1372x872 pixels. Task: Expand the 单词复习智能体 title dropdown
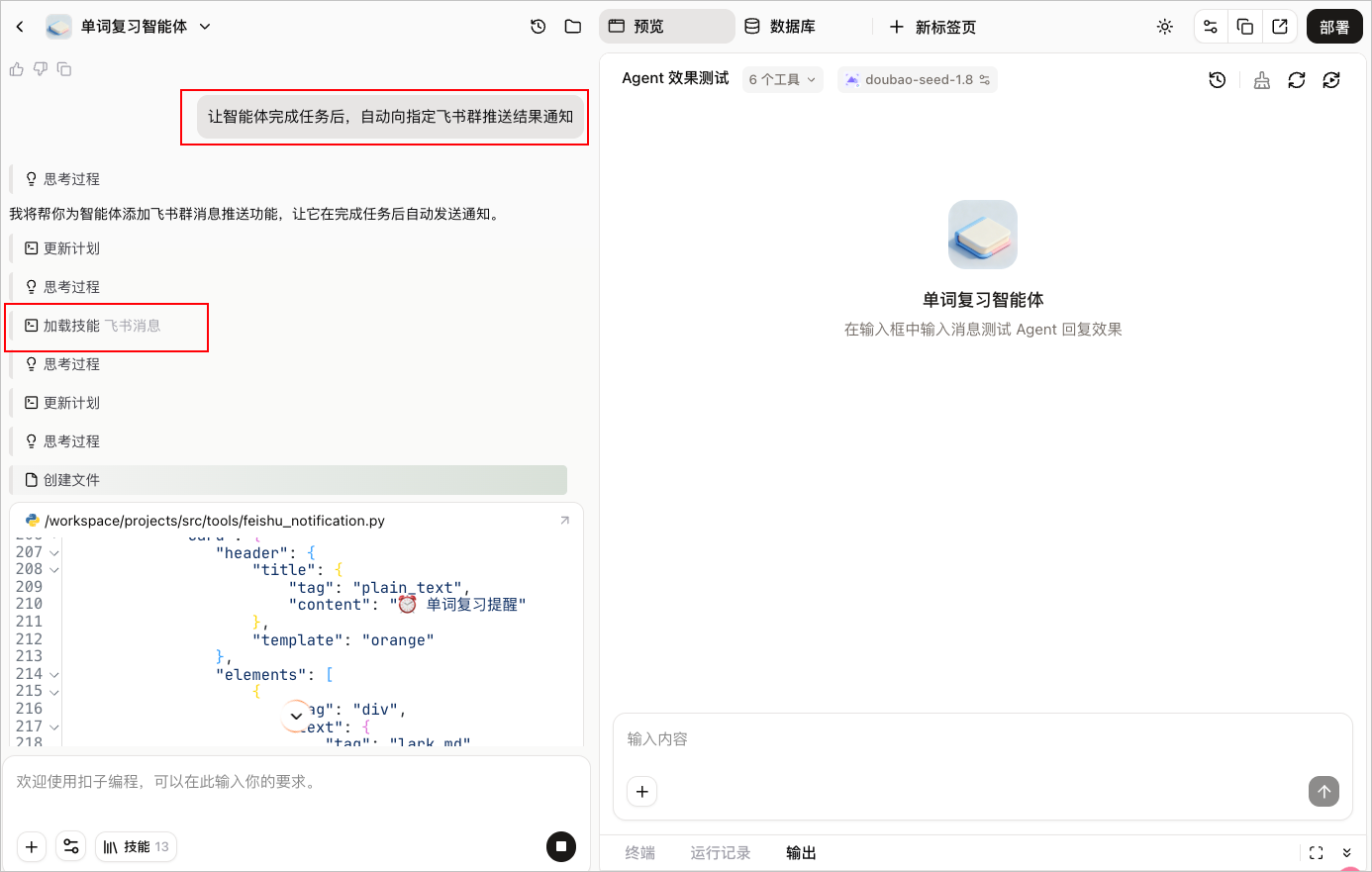coord(205,27)
